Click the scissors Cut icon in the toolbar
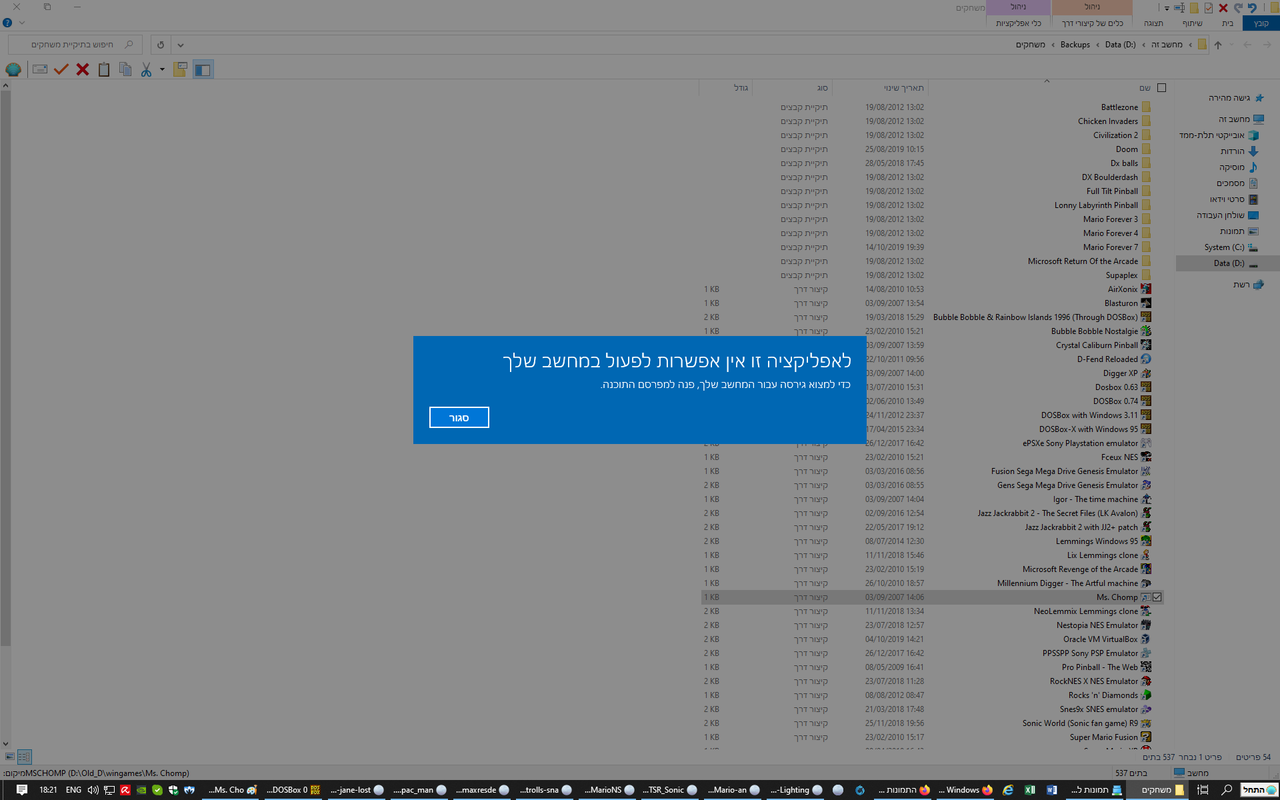1280x800 pixels. (x=146, y=70)
